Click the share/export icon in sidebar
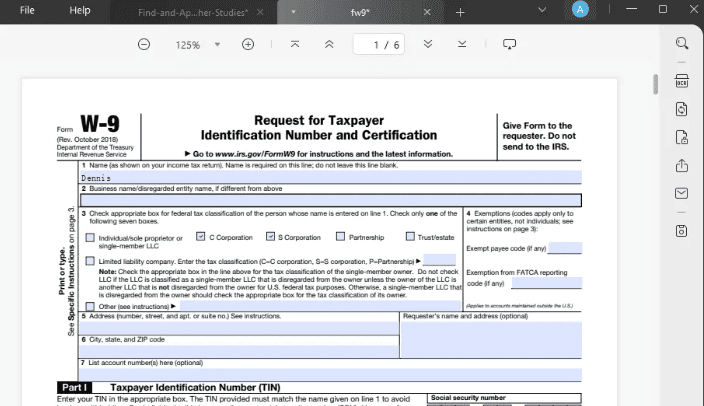The height and width of the screenshot is (406, 704). click(682, 165)
